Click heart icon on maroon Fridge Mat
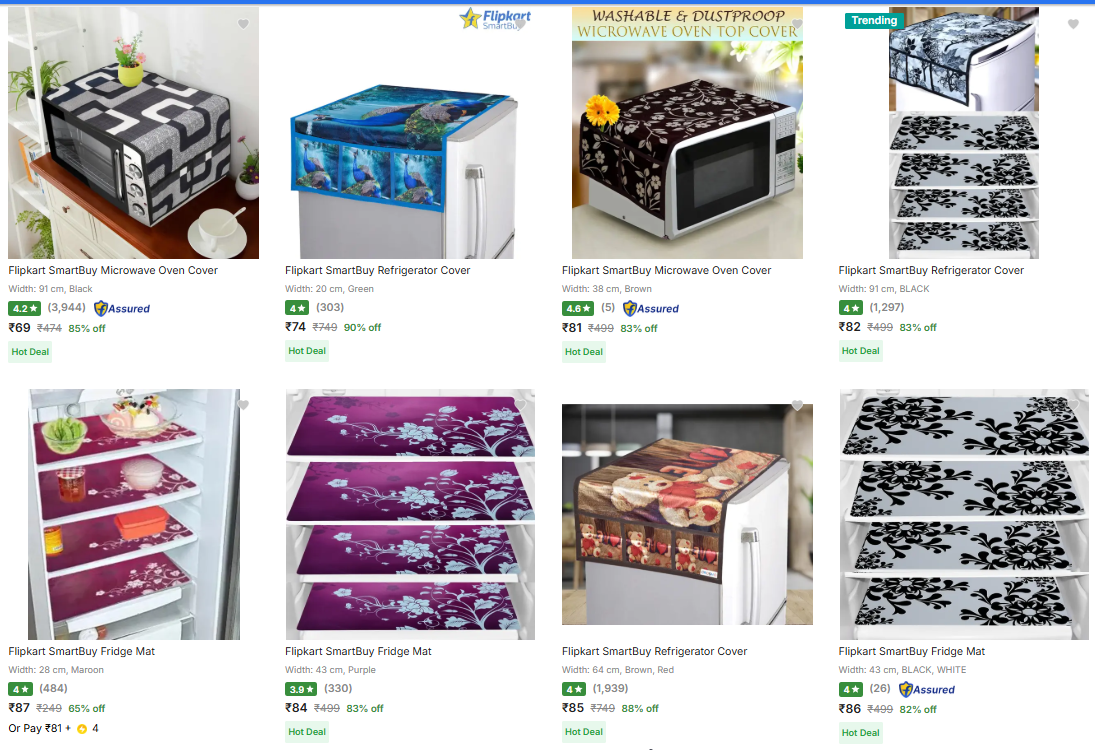Viewport: 1095px width, 750px height. pyautogui.click(x=243, y=405)
